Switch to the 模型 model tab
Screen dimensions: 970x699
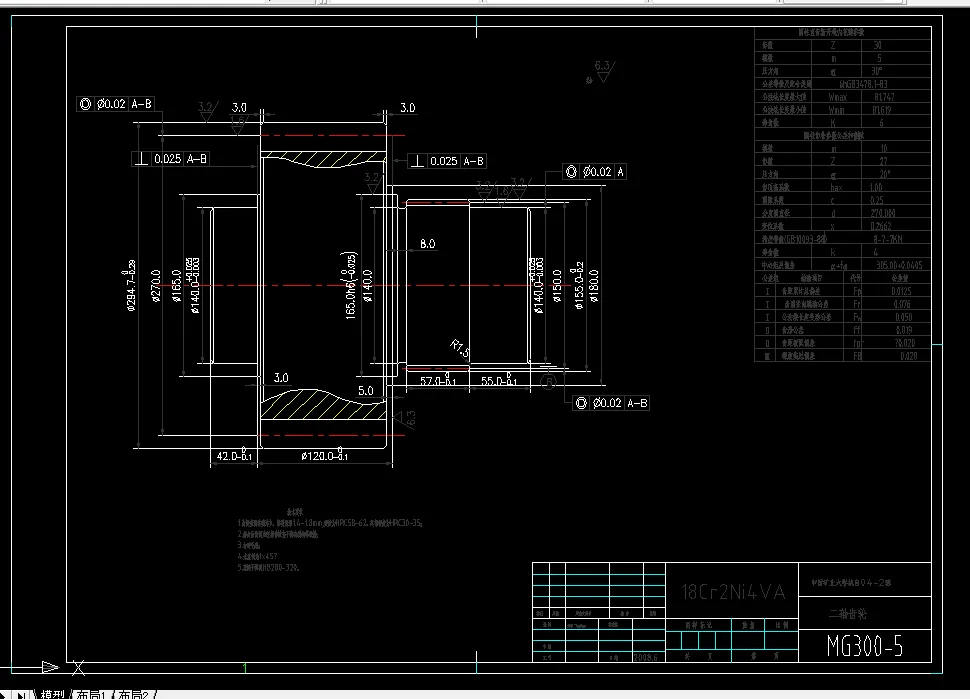(x=52, y=694)
